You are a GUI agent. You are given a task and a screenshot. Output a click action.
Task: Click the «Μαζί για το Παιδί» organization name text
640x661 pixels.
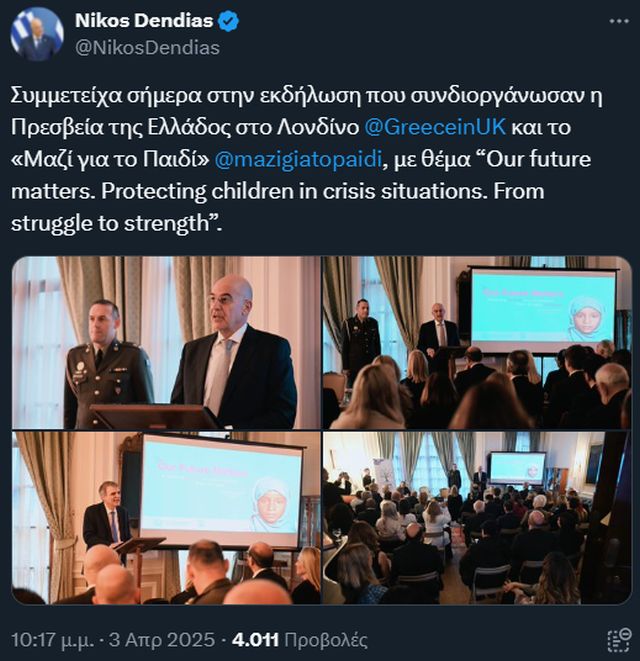[110, 160]
